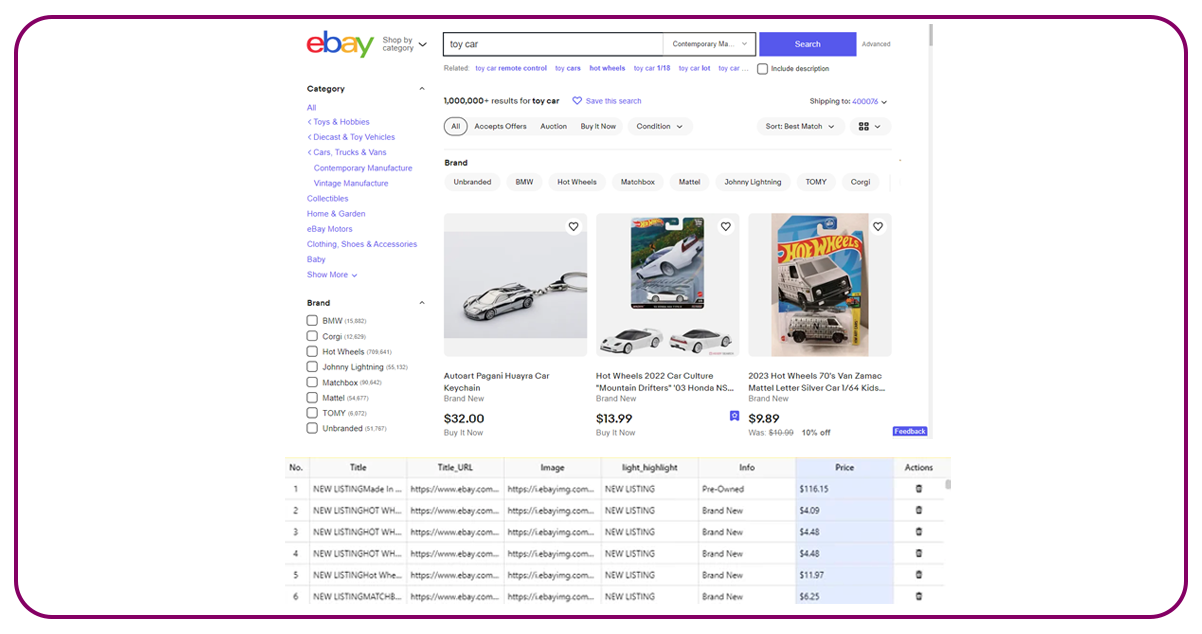Collapse the Category sidebar section

coord(421,89)
